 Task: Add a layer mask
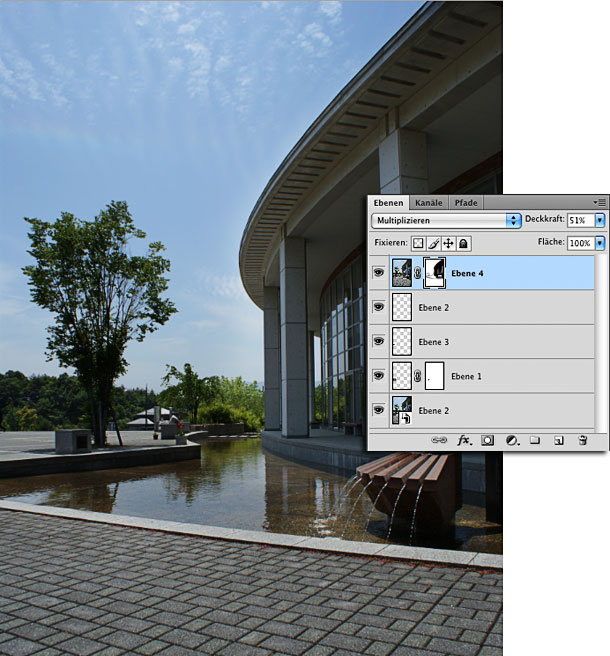(x=487, y=441)
